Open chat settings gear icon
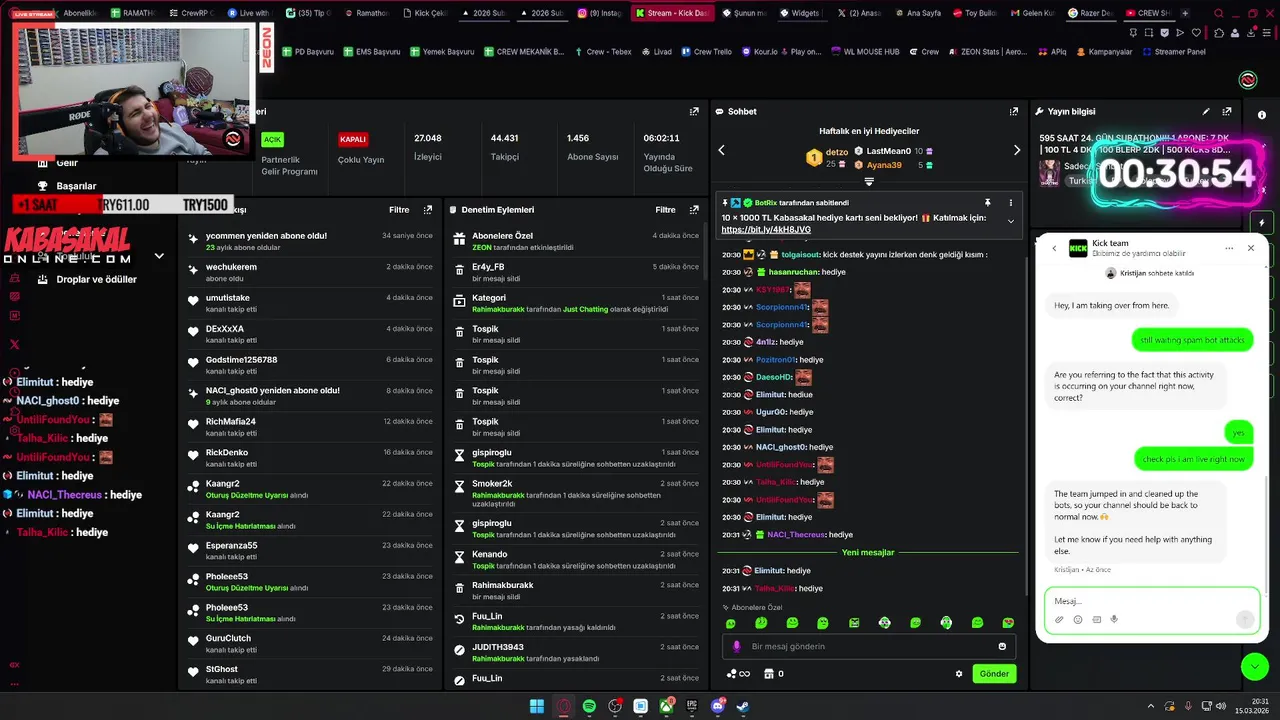 pyautogui.click(x=959, y=674)
